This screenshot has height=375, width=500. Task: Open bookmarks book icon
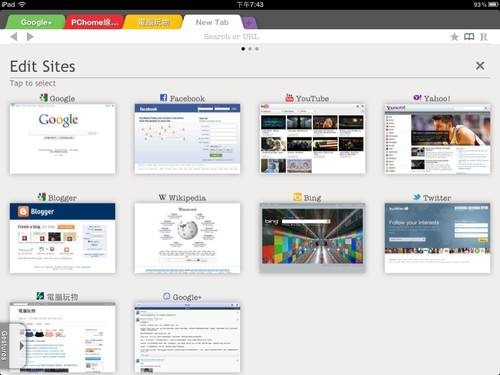point(469,36)
